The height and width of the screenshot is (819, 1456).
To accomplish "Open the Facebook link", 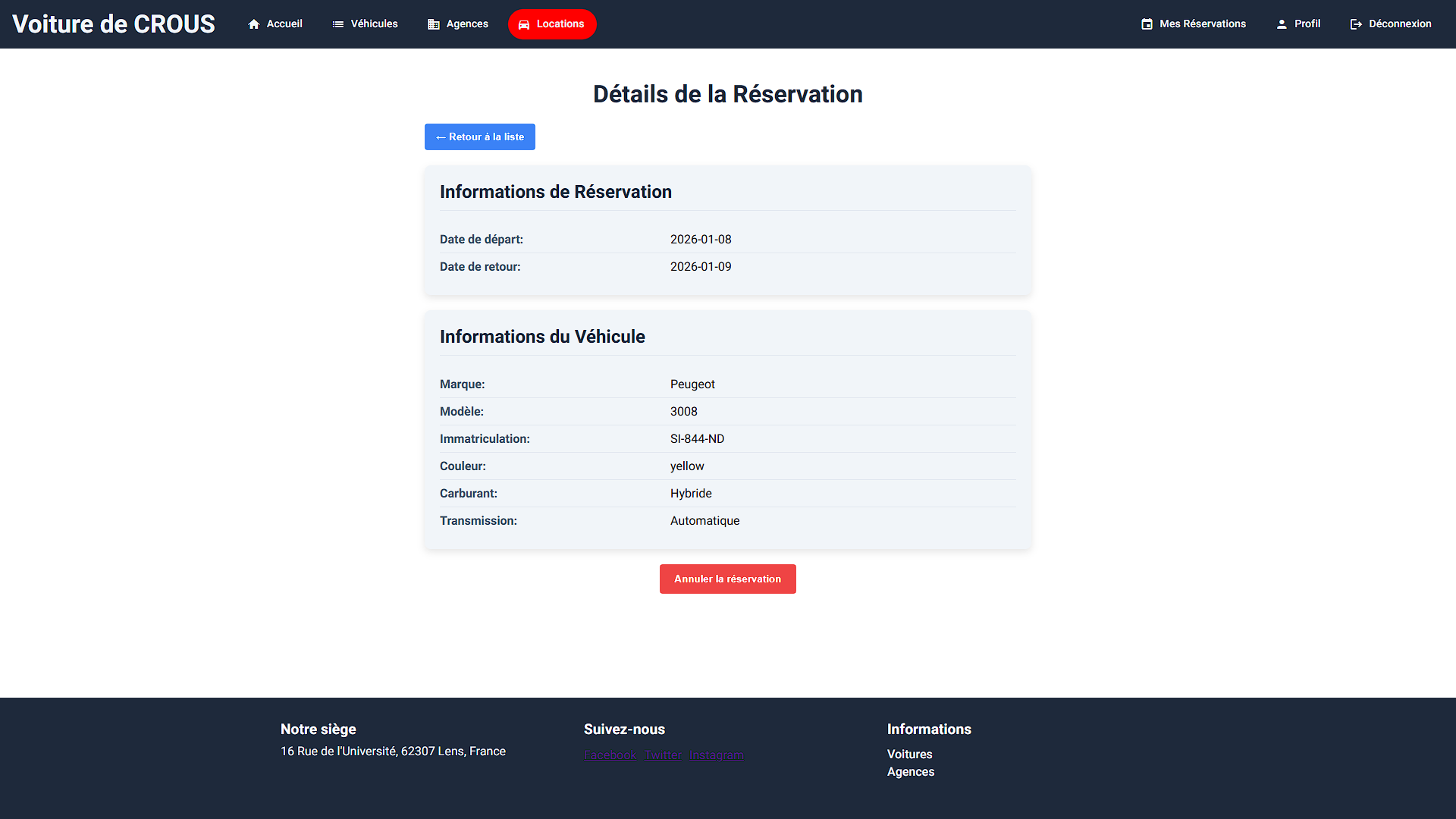I will point(610,755).
